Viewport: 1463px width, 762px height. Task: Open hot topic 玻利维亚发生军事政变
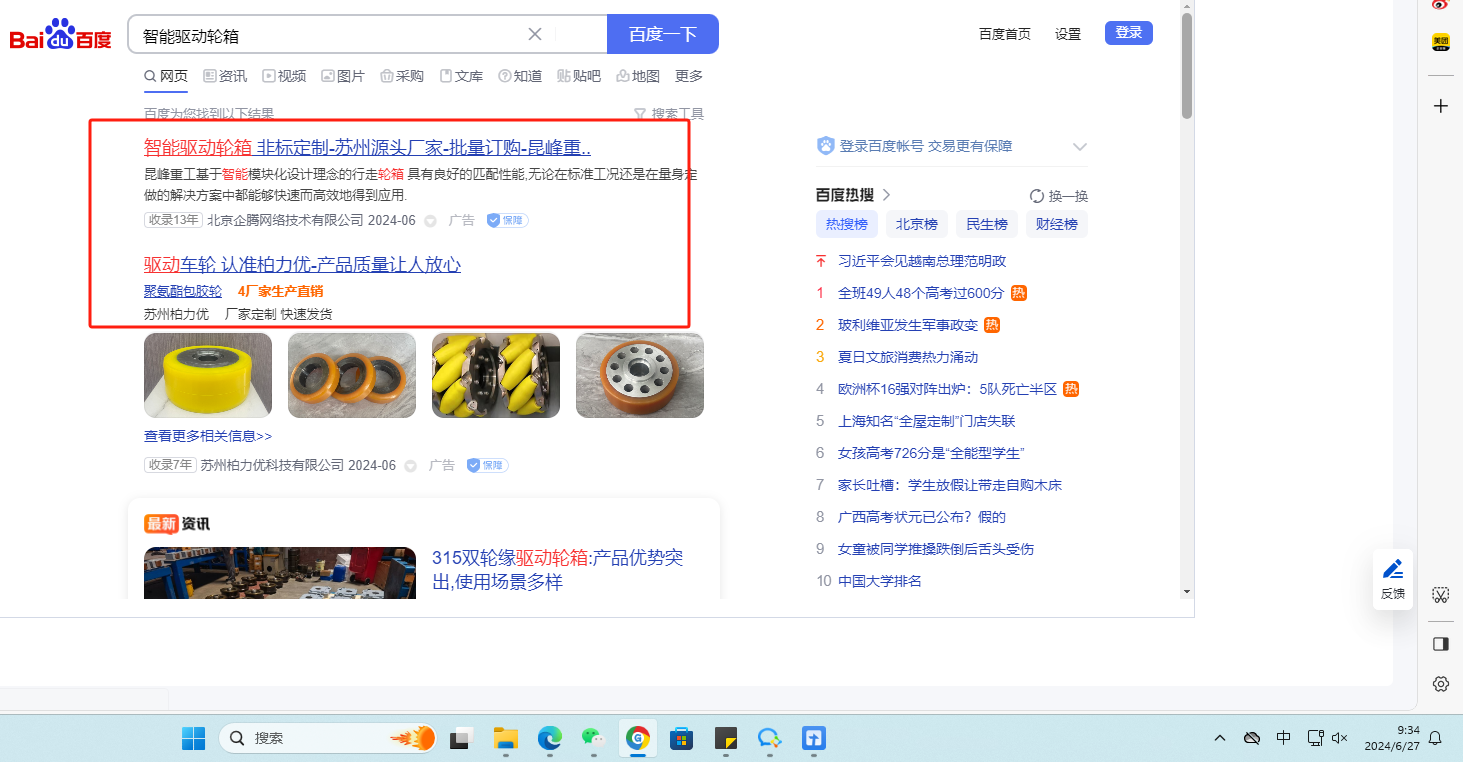click(x=908, y=325)
